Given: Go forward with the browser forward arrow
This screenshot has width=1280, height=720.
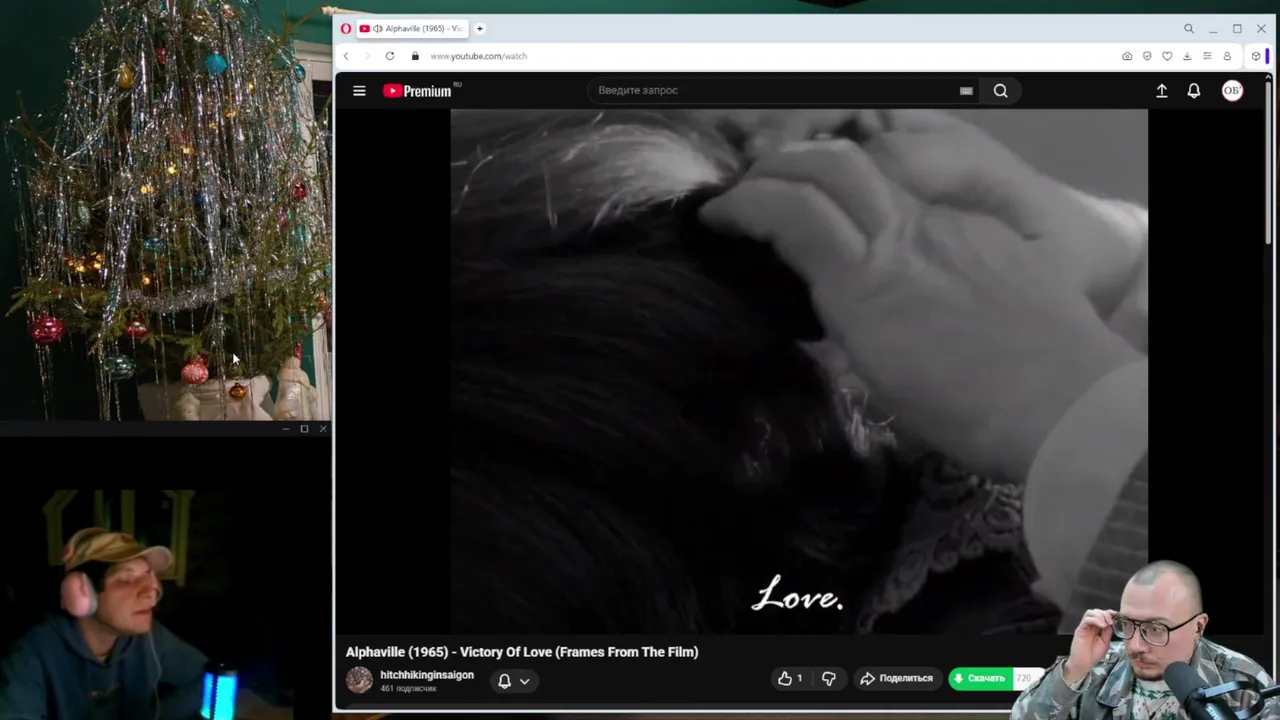Looking at the screenshot, I should (367, 56).
